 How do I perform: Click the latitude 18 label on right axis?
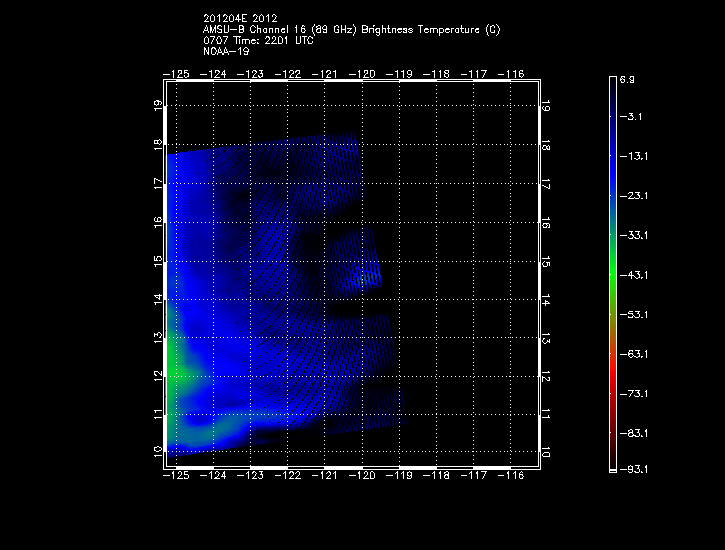pos(546,145)
